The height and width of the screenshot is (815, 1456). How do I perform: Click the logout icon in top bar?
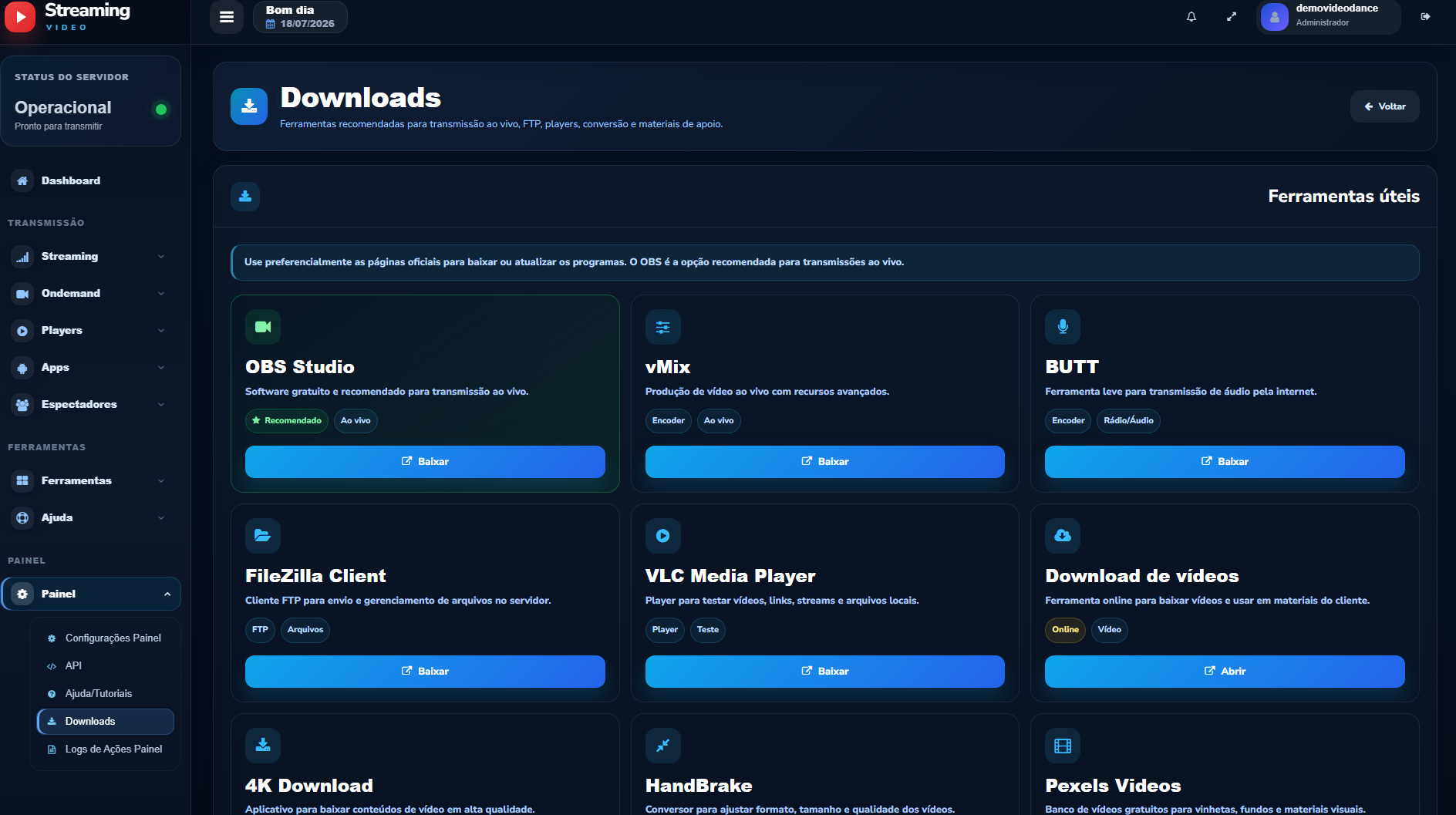coord(1426,17)
